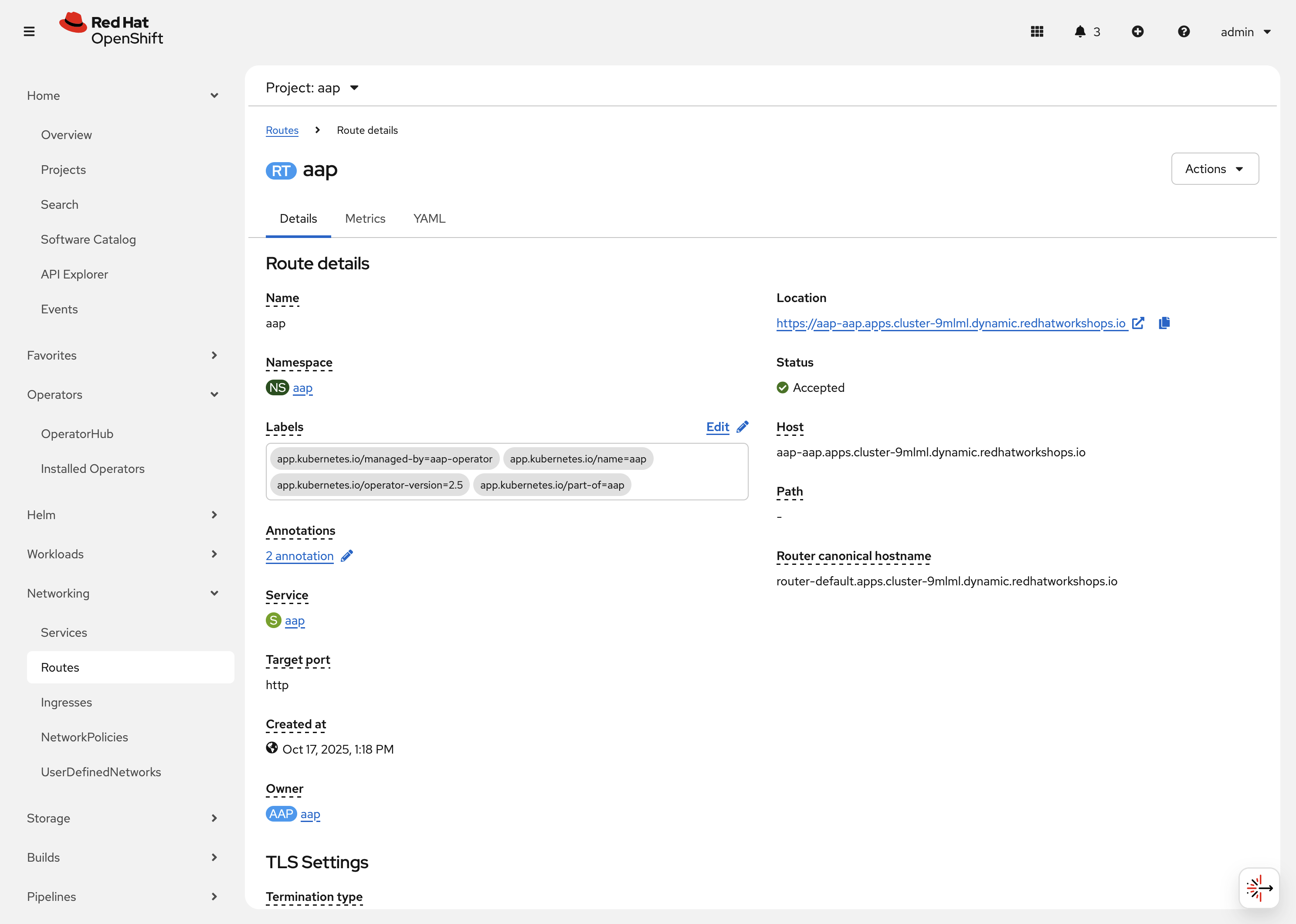Click Edit link for Labels

point(717,427)
